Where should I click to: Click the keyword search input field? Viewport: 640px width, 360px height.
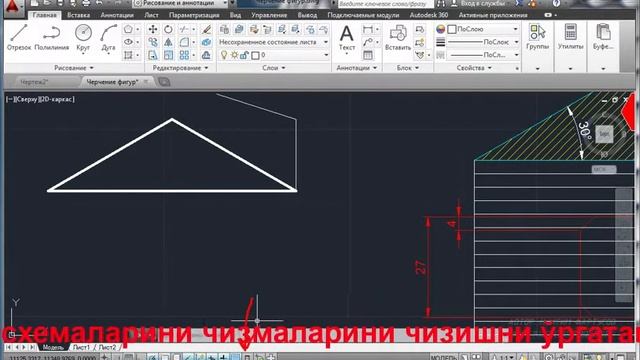click(385, 4)
